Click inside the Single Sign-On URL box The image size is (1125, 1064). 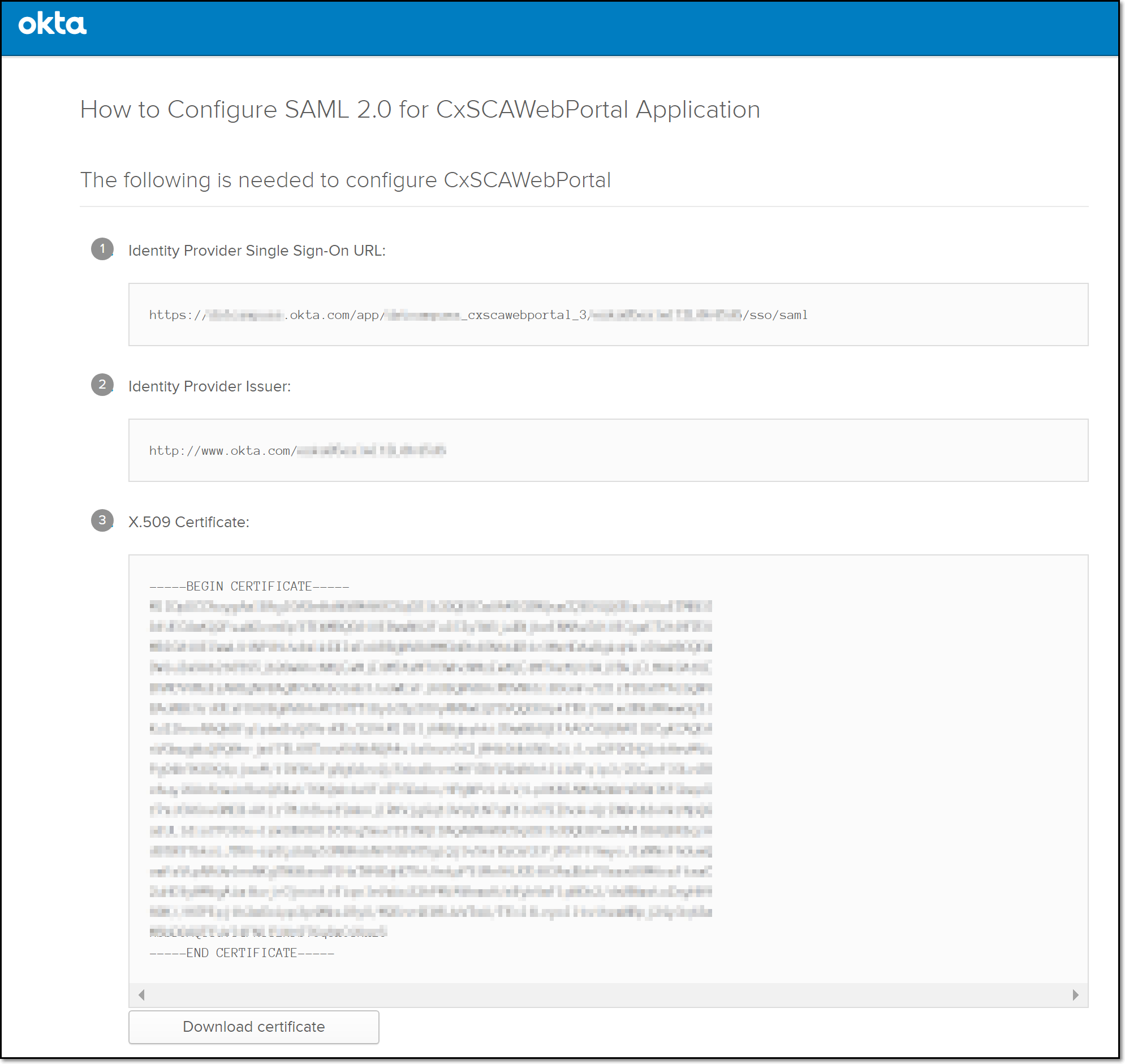click(x=608, y=314)
